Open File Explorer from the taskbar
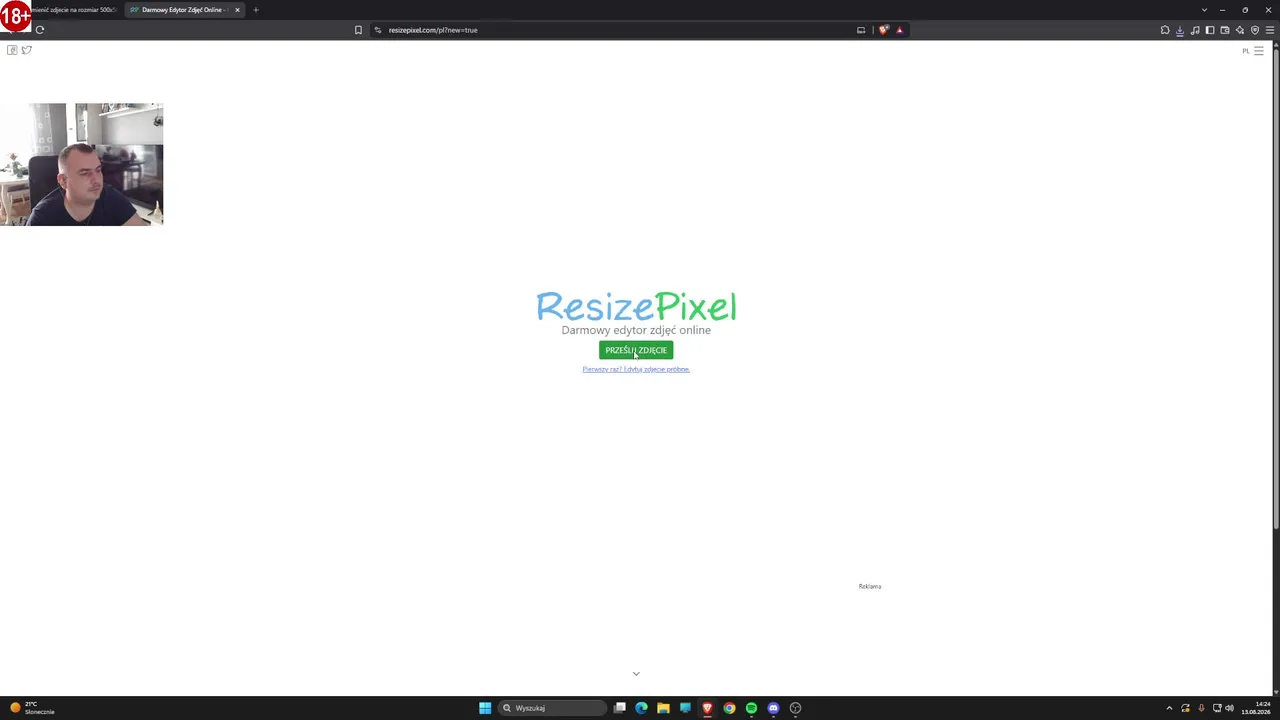The image size is (1280, 720). coord(663,708)
